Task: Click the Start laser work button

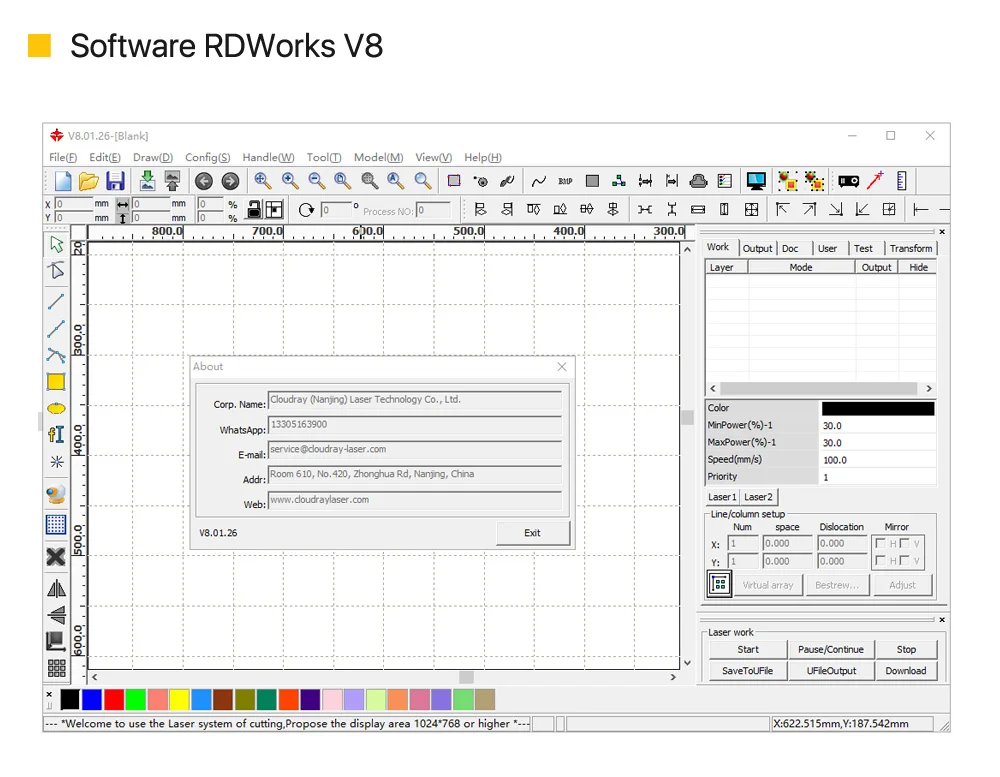Action: pyautogui.click(x=748, y=649)
